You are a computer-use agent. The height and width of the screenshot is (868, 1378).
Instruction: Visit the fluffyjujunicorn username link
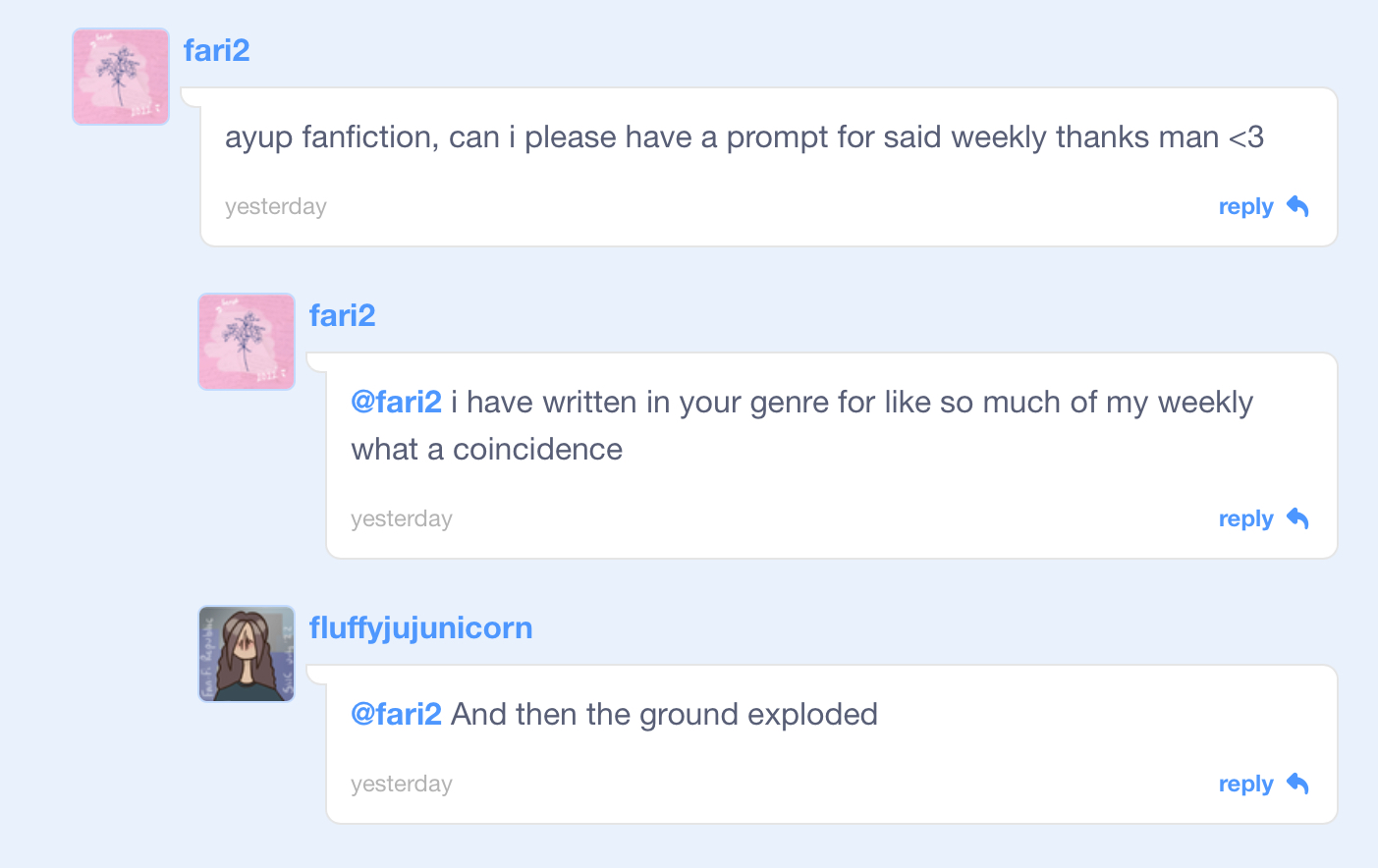[420, 627]
